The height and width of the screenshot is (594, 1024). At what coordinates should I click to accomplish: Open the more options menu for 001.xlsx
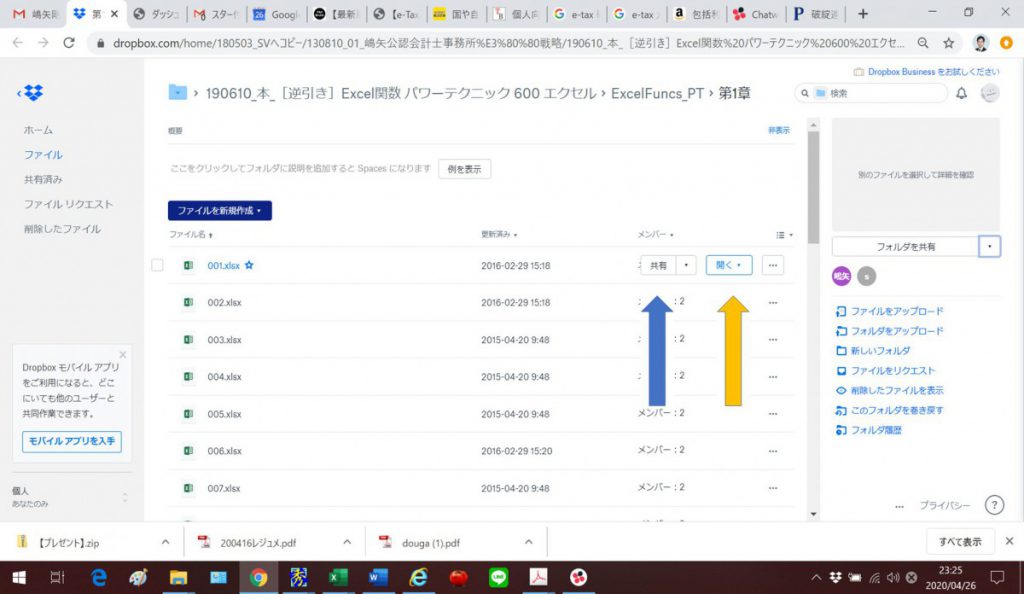click(x=772, y=265)
